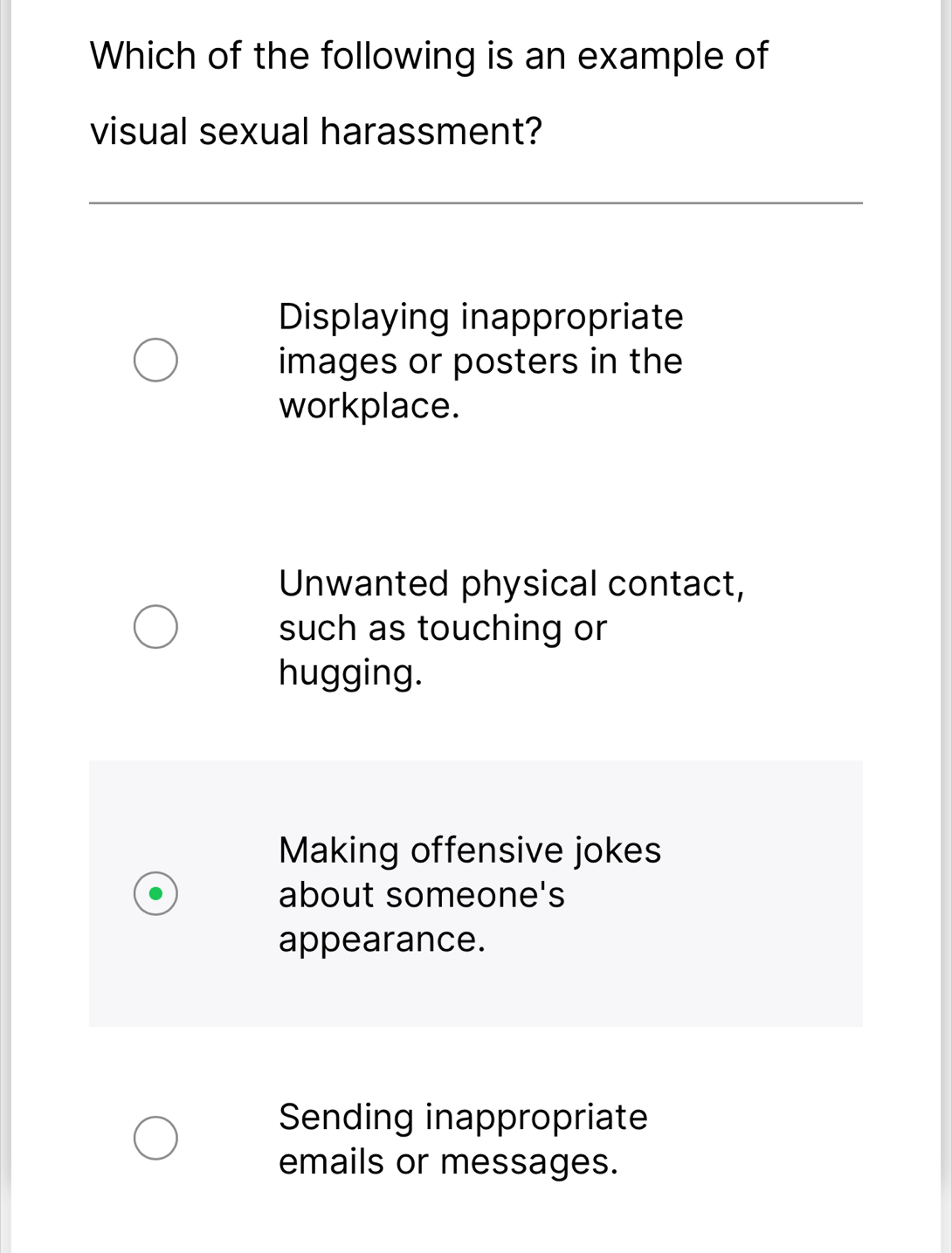This screenshot has height=1253, width=952.
Task: Click the word "Sending" in last answer
Action: (346, 1118)
